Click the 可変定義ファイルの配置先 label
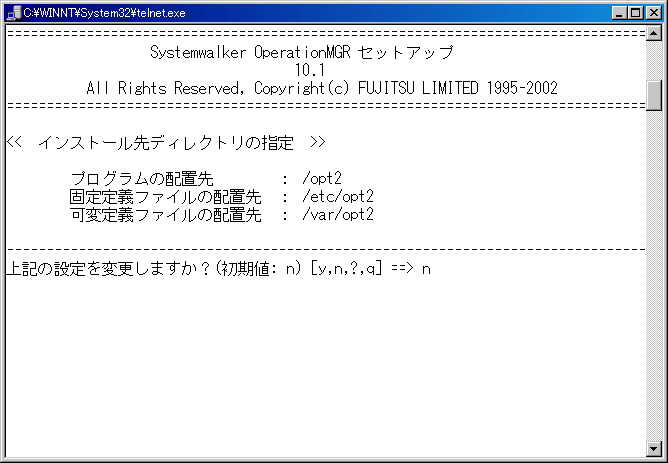This screenshot has width=668, height=463. point(165,215)
